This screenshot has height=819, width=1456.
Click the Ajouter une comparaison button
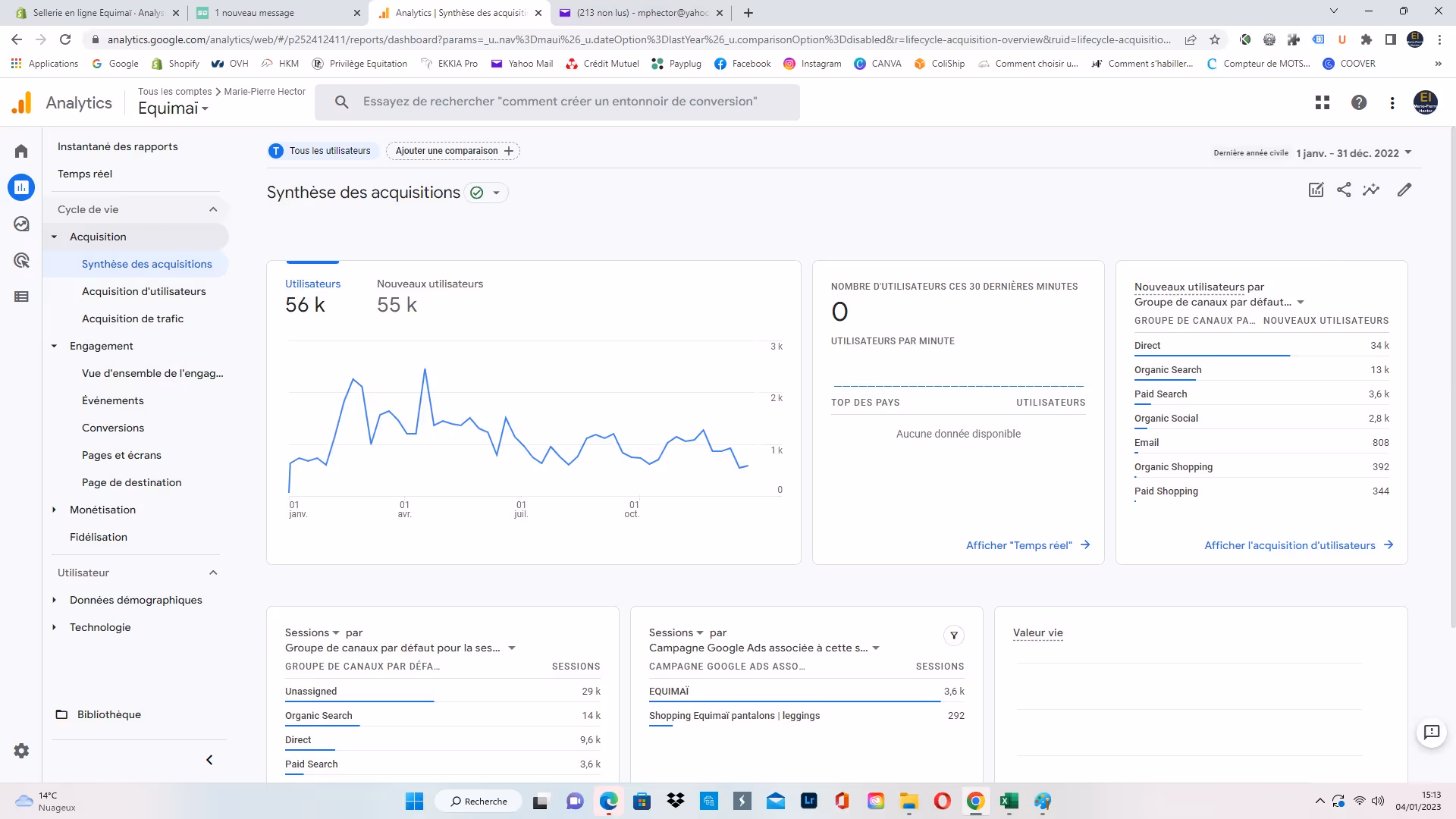[x=453, y=151]
